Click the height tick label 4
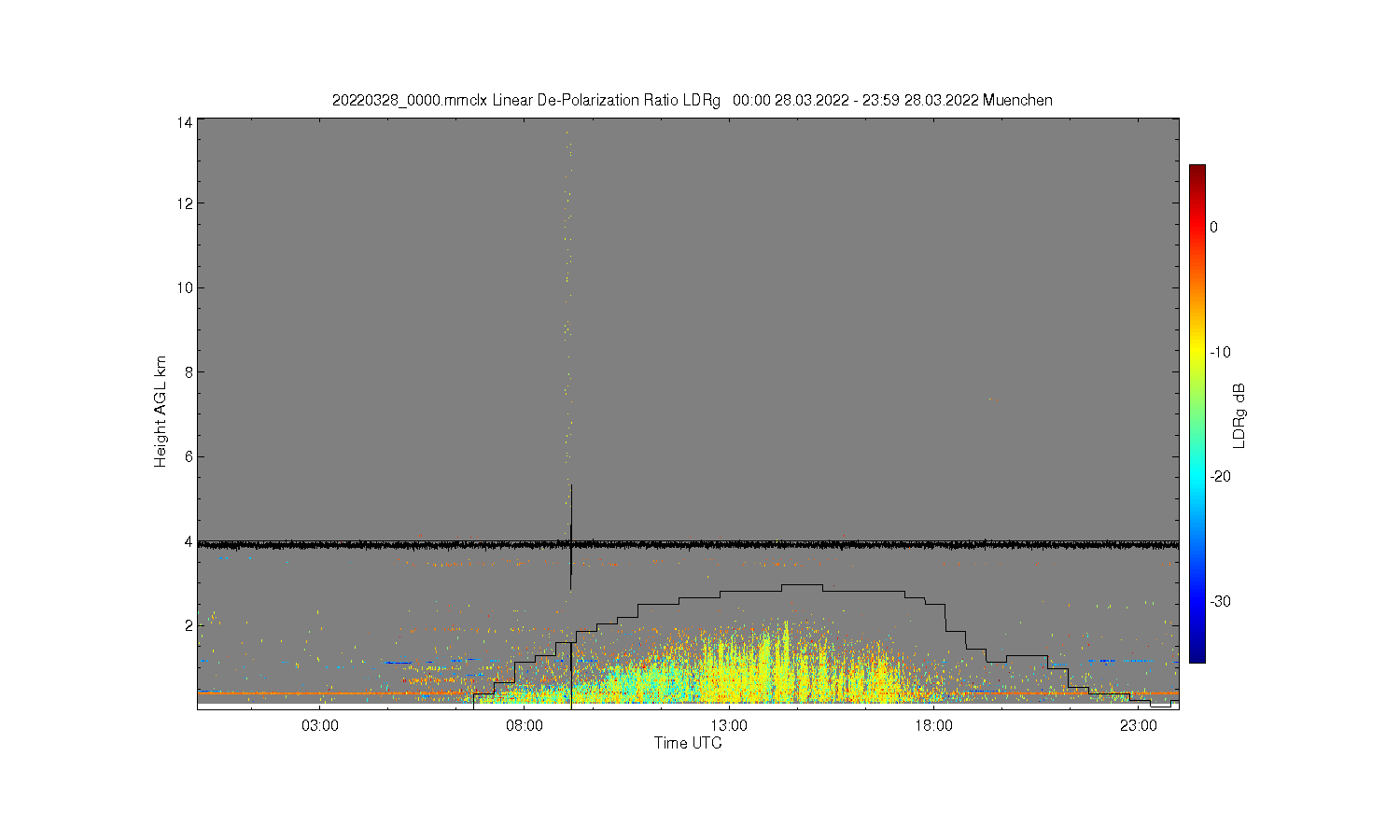This screenshot has height=840, width=1400. click(x=189, y=541)
